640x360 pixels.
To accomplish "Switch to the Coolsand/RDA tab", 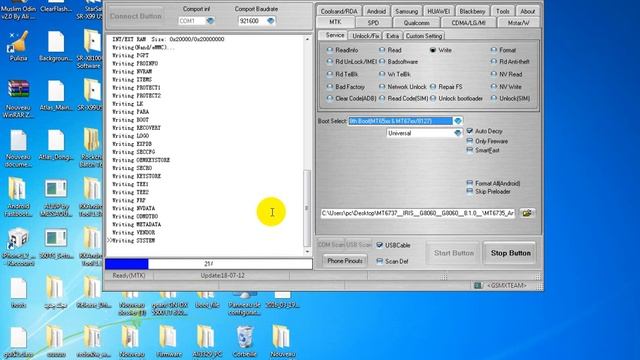I will 339,11.
